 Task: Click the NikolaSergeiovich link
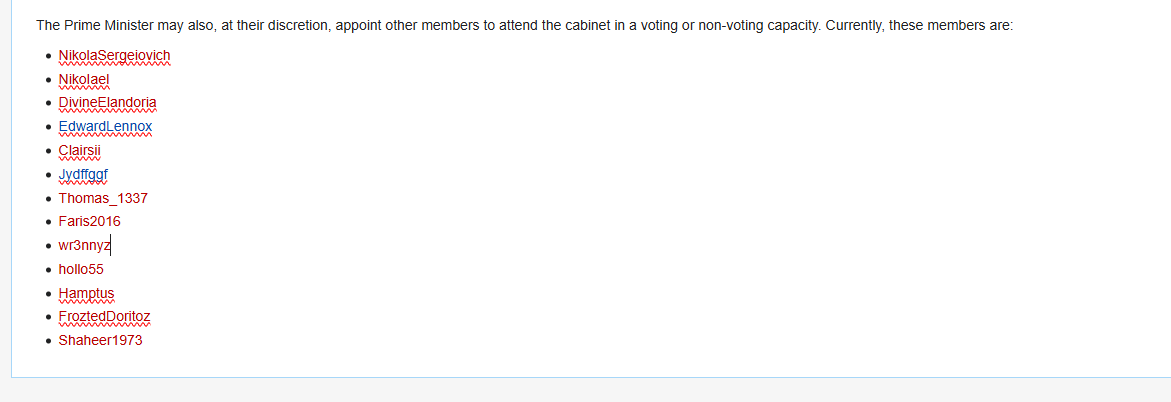[115, 55]
